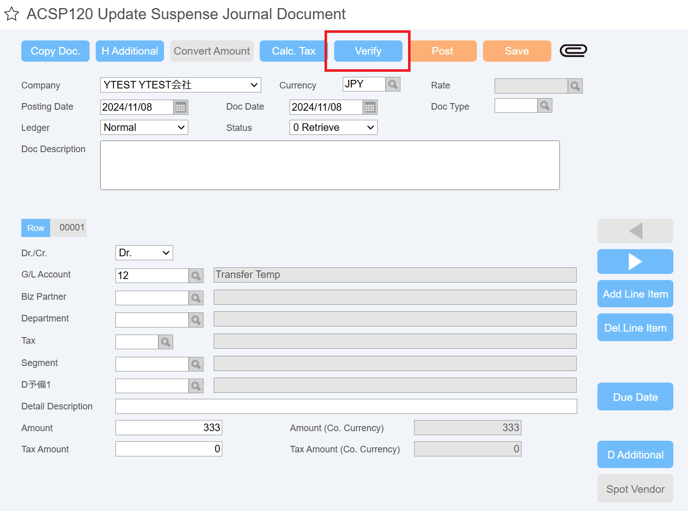Image resolution: width=688 pixels, height=511 pixels.
Task: Click the Verify button
Action: [x=368, y=51]
